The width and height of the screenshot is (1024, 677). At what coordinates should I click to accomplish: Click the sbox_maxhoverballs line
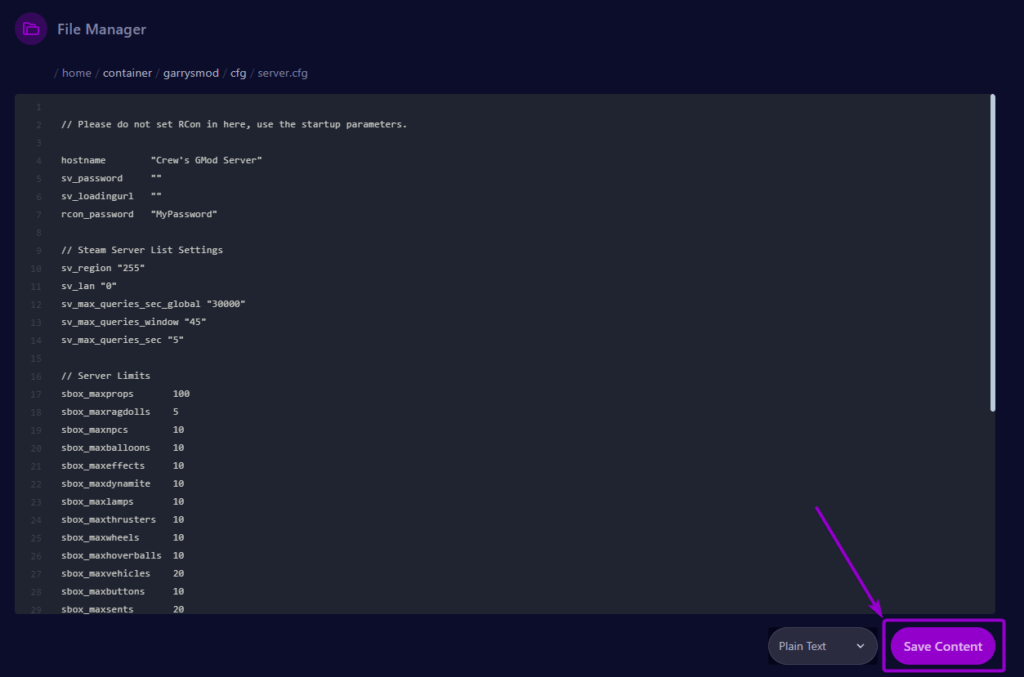(123, 556)
